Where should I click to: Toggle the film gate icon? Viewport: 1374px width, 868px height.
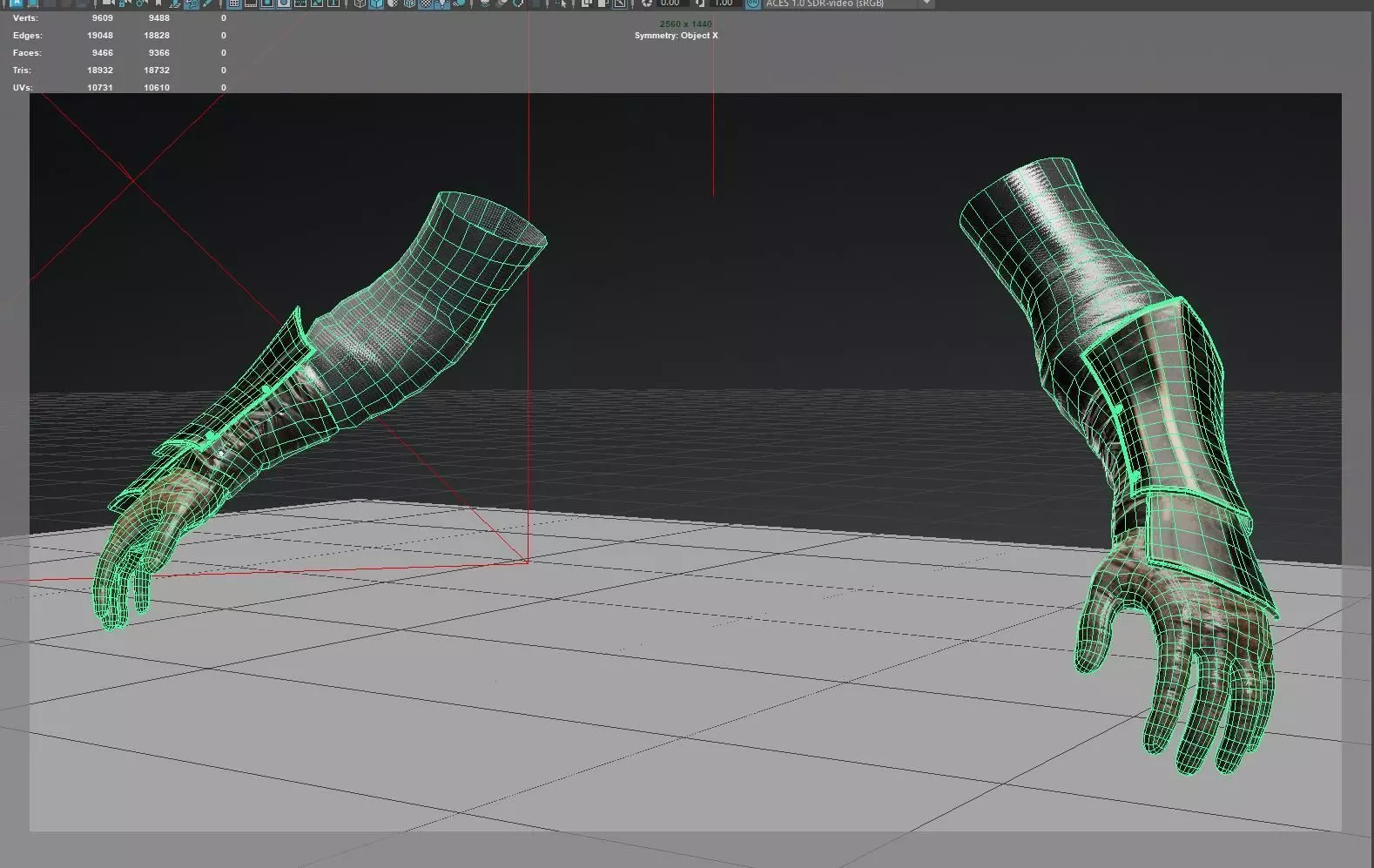[x=250, y=3]
